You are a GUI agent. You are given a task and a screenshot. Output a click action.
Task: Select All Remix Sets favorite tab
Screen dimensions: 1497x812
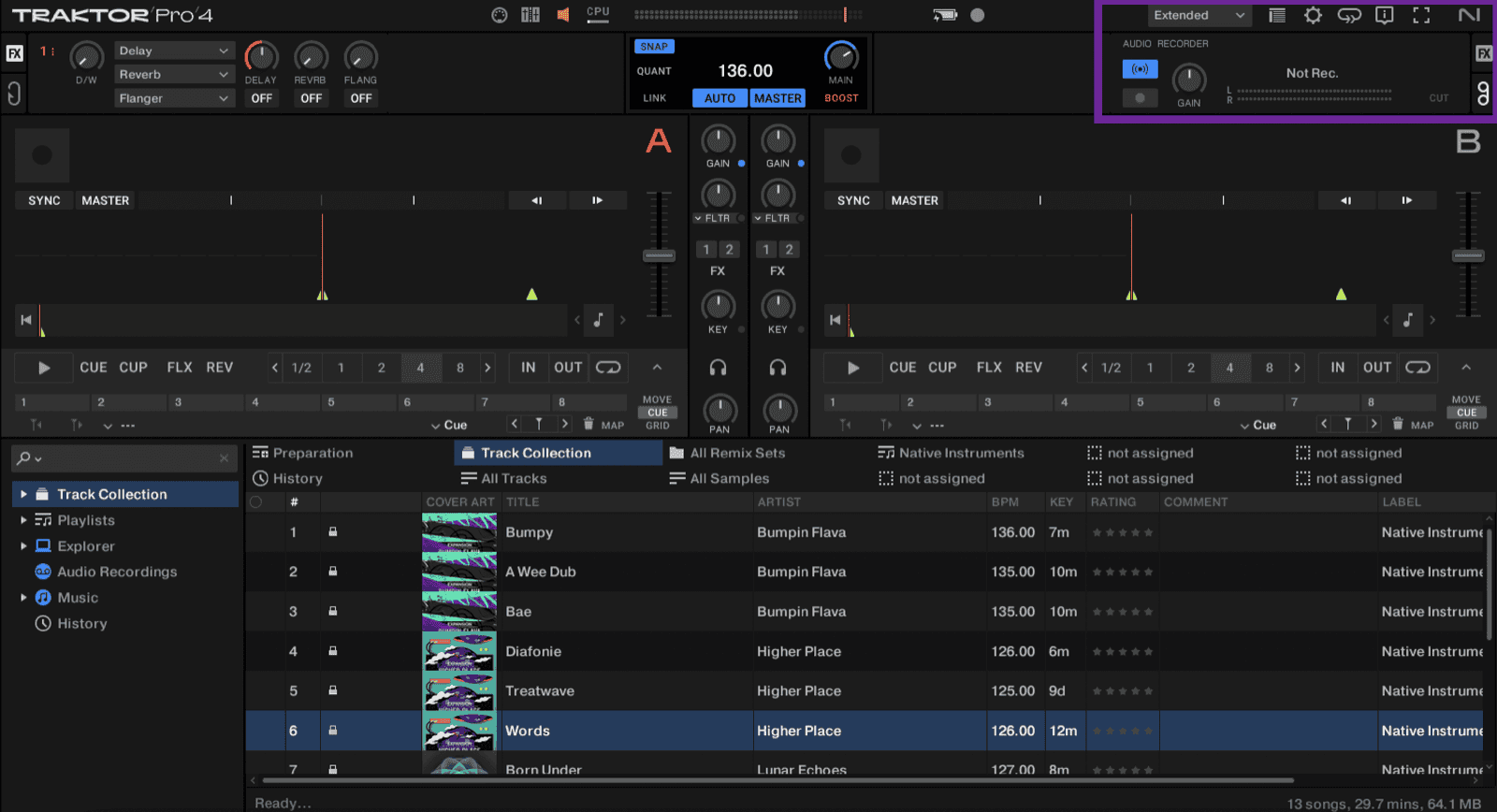727,453
